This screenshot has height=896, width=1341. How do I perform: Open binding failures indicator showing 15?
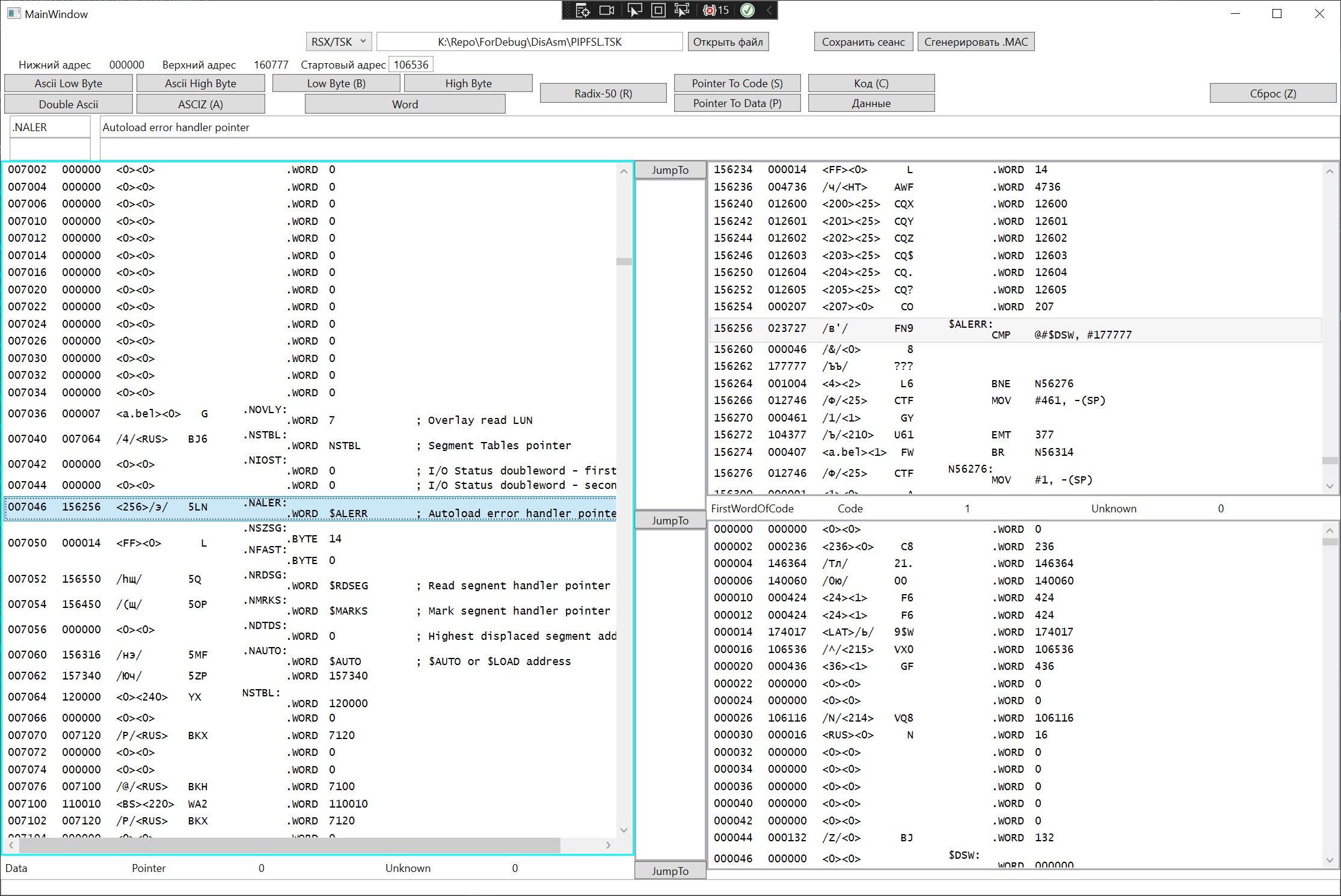coord(716,10)
